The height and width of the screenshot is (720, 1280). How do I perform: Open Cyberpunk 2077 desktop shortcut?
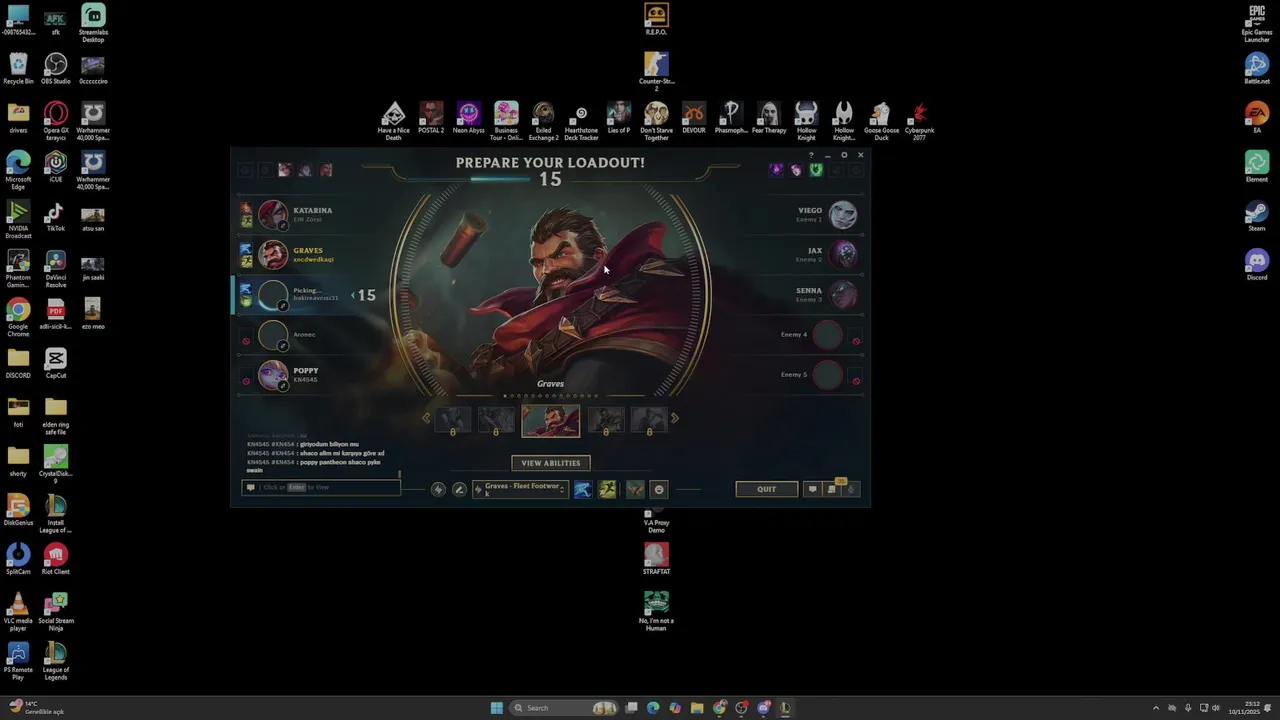pos(919,121)
